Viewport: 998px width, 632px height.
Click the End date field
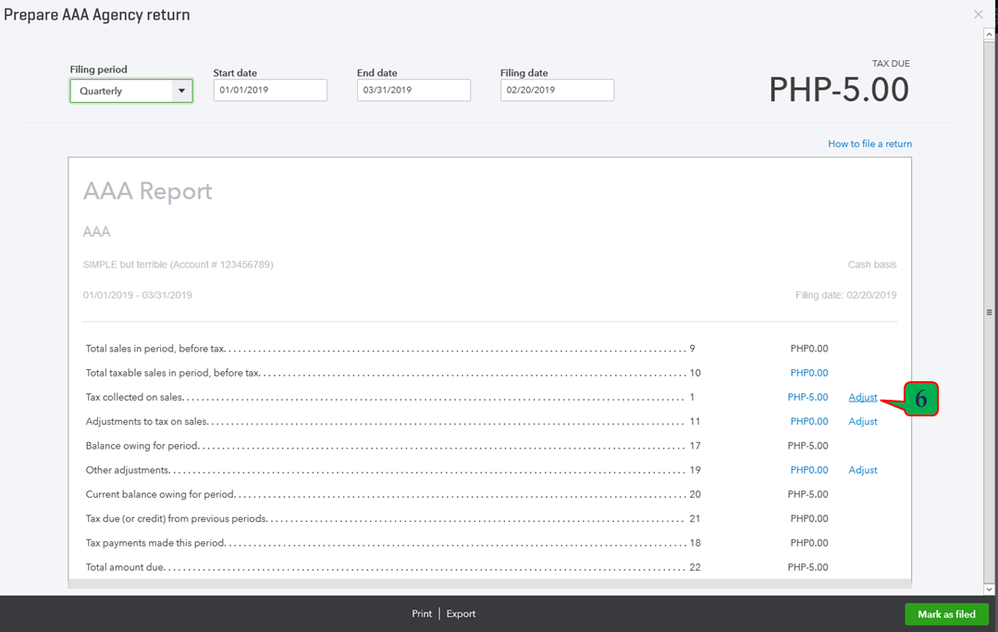[x=413, y=90]
